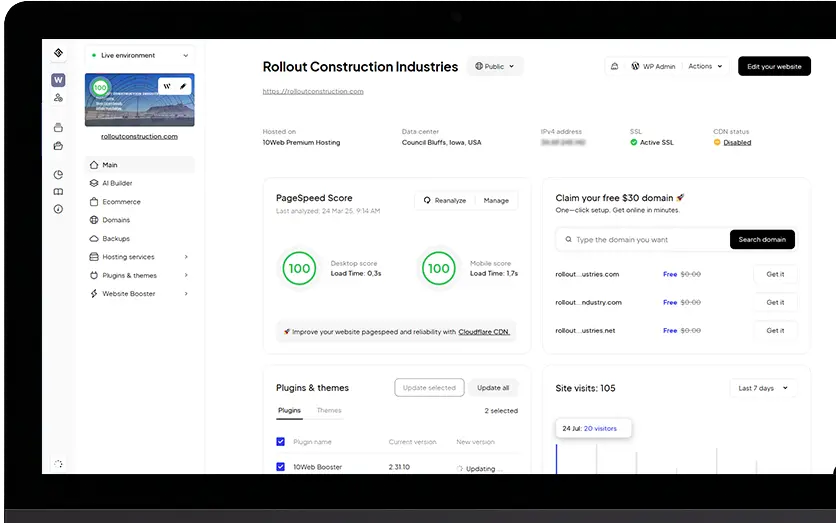Select Main in sidebar menu
836x523 pixels.
[140, 165]
